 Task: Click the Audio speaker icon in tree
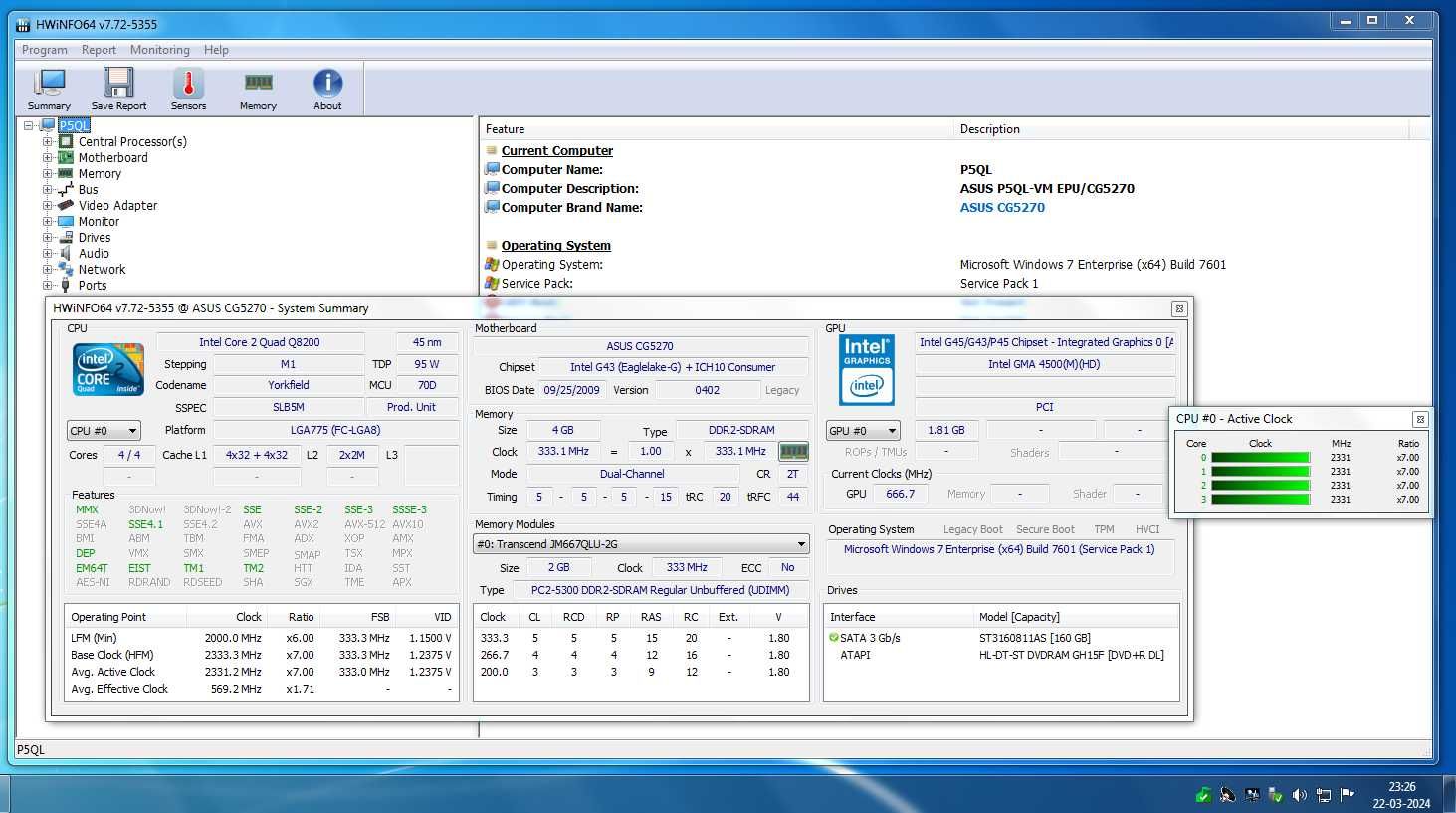coord(66,253)
